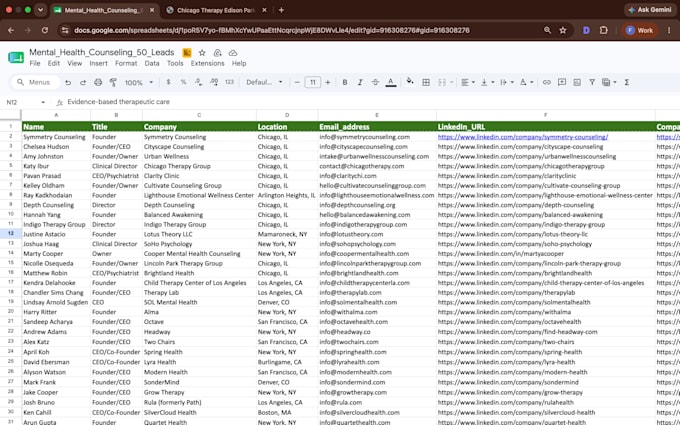Open the Symmetry Counseling LinkedIn link
The width and height of the screenshot is (680, 425).
[523, 137]
